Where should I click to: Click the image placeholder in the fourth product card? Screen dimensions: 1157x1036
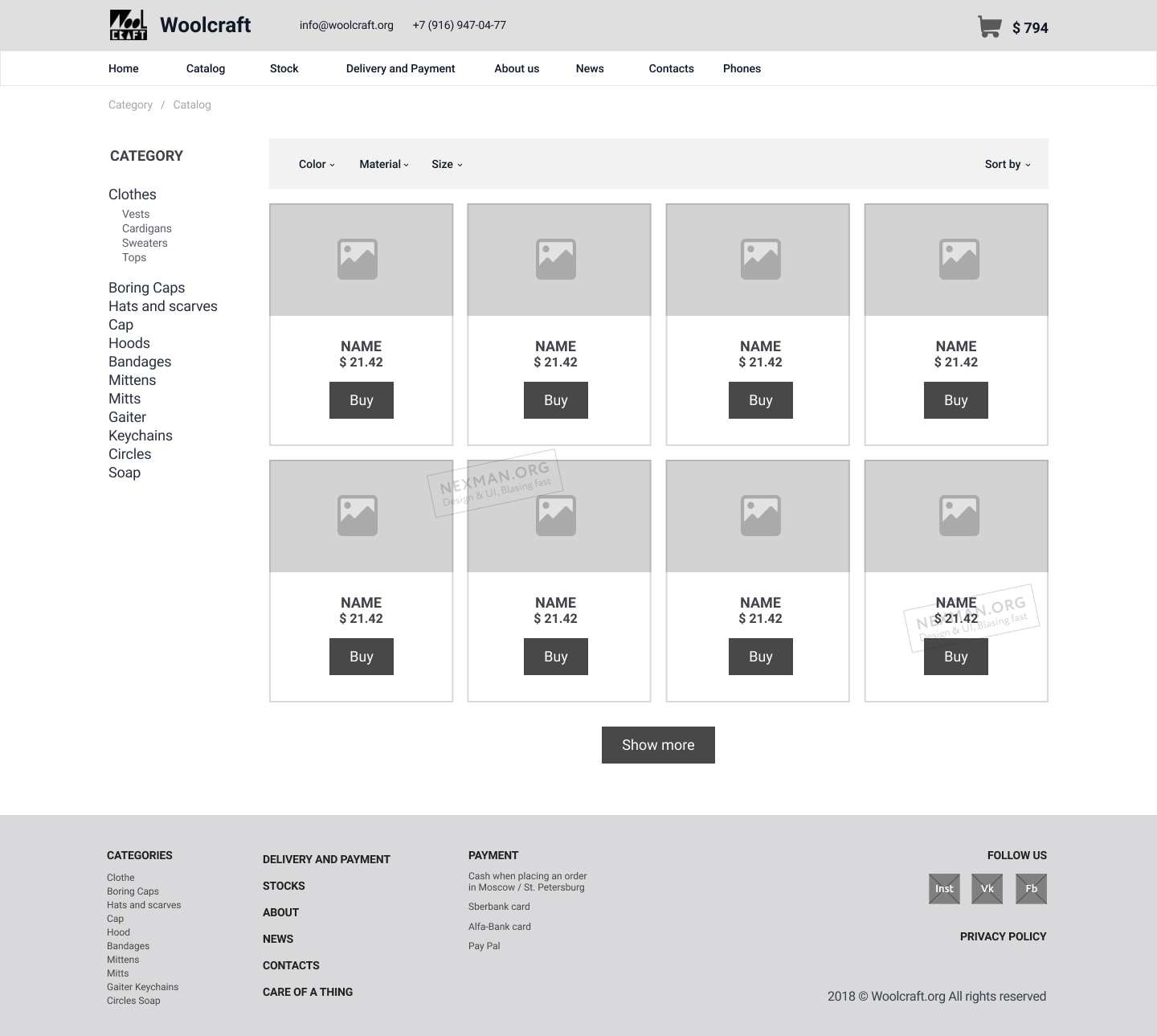956,259
